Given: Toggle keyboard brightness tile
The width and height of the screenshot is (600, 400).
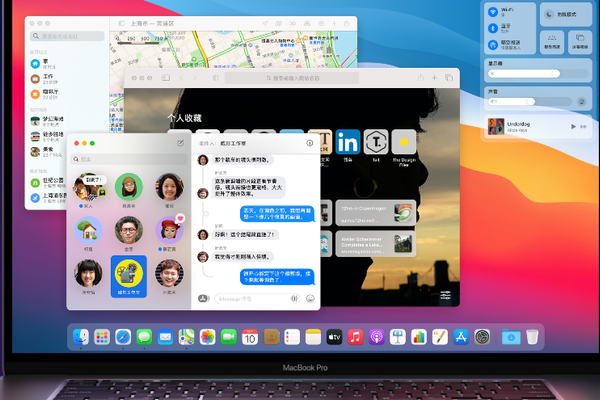Looking at the screenshot, I should click(552, 42).
